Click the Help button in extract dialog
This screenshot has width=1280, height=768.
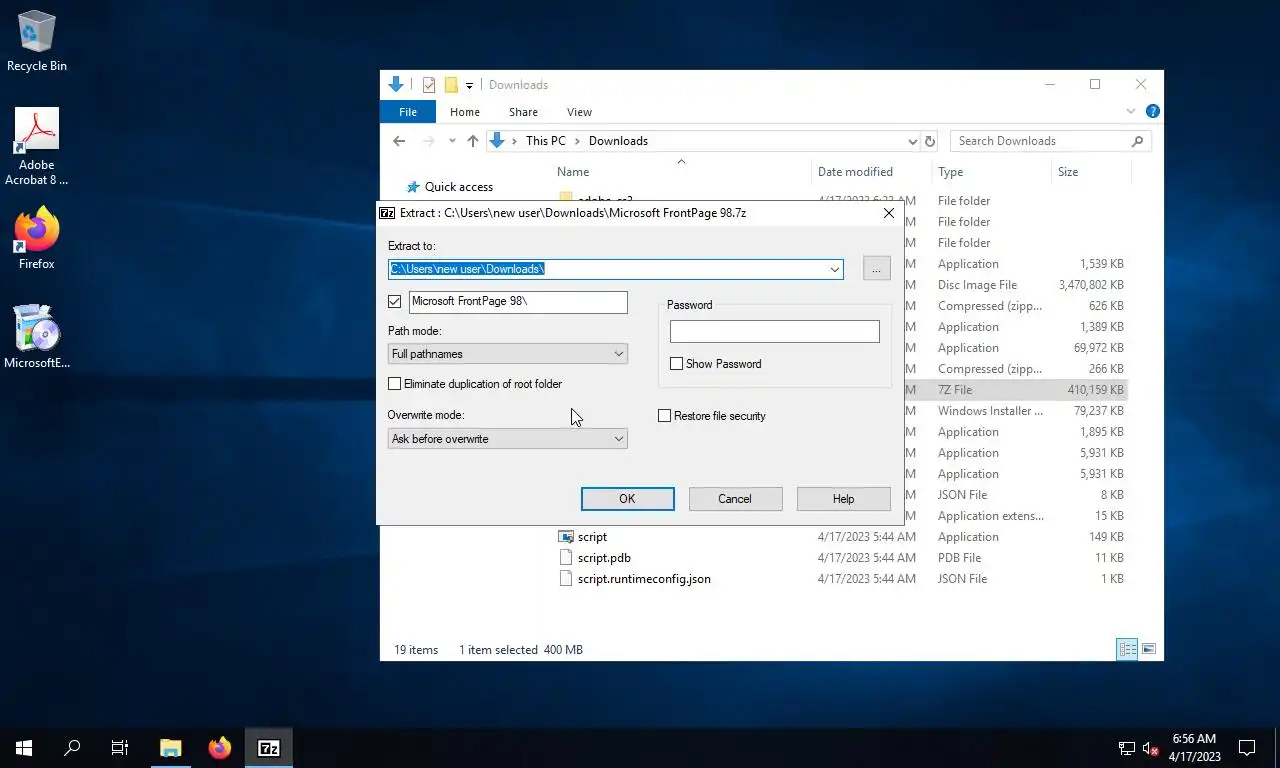click(843, 499)
